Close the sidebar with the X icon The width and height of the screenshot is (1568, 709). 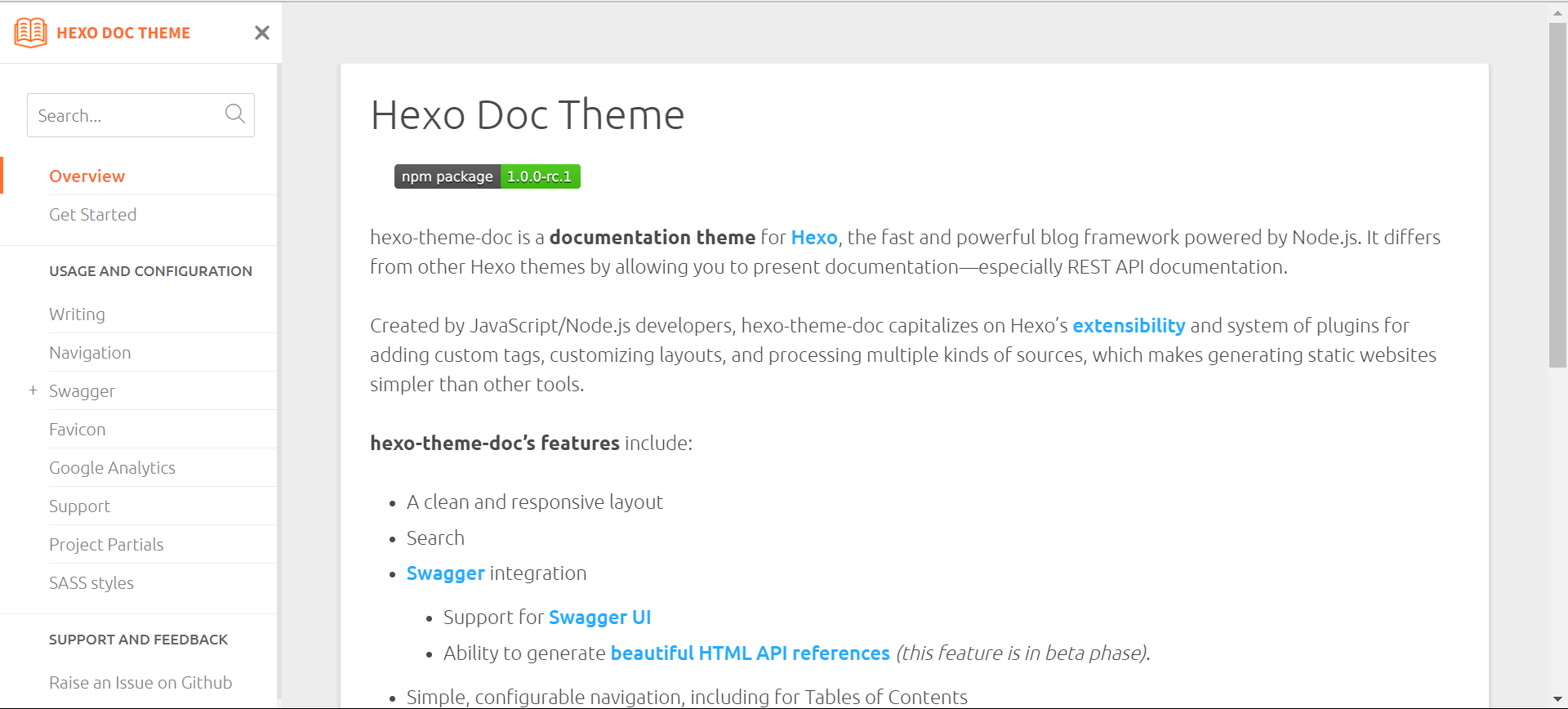pyautogui.click(x=261, y=33)
